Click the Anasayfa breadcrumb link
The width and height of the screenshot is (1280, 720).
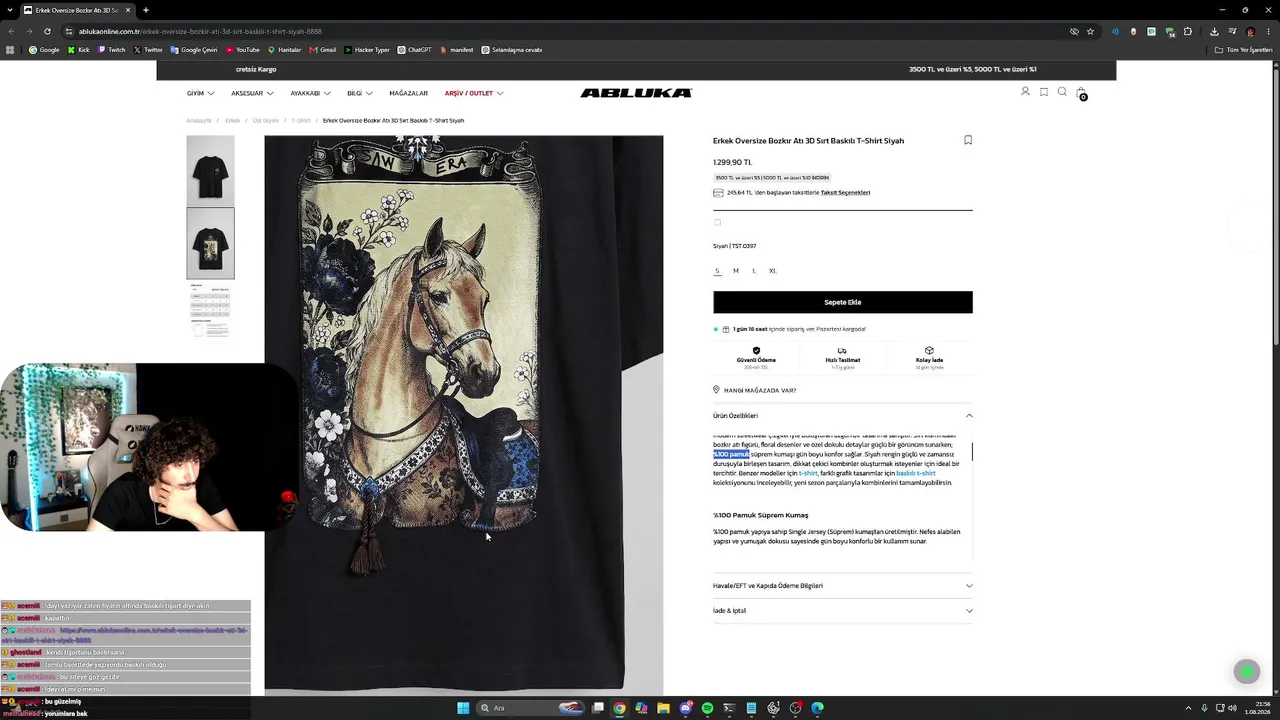point(199,120)
